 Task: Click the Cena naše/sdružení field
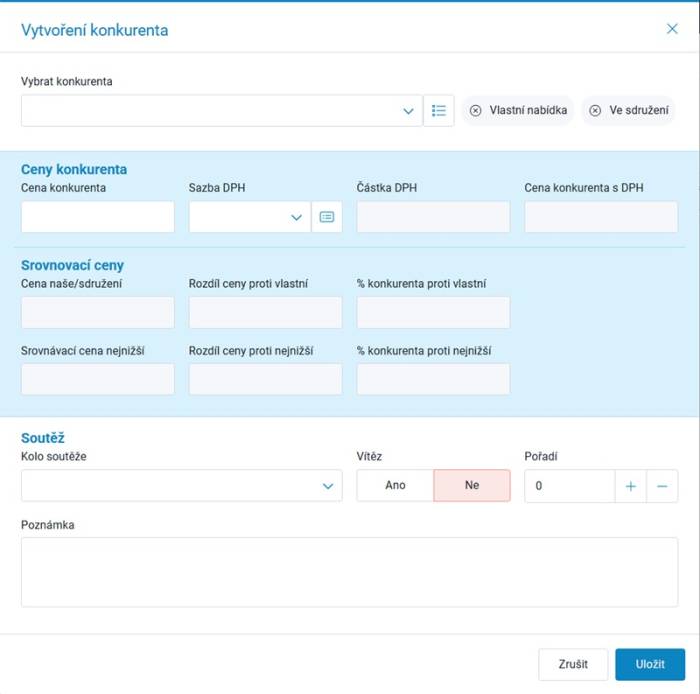tap(98, 312)
